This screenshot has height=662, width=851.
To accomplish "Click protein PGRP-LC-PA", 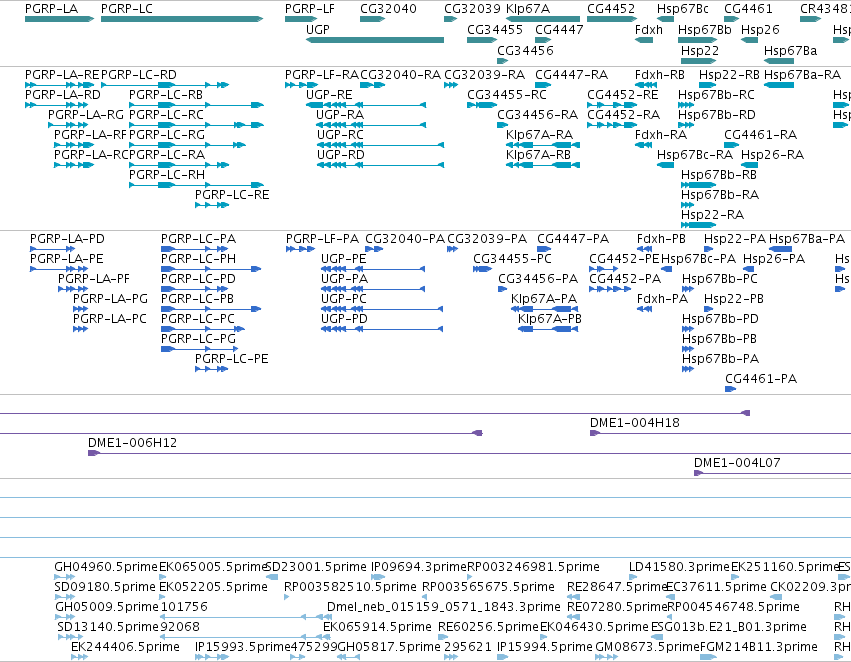I will [x=196, y=249].
